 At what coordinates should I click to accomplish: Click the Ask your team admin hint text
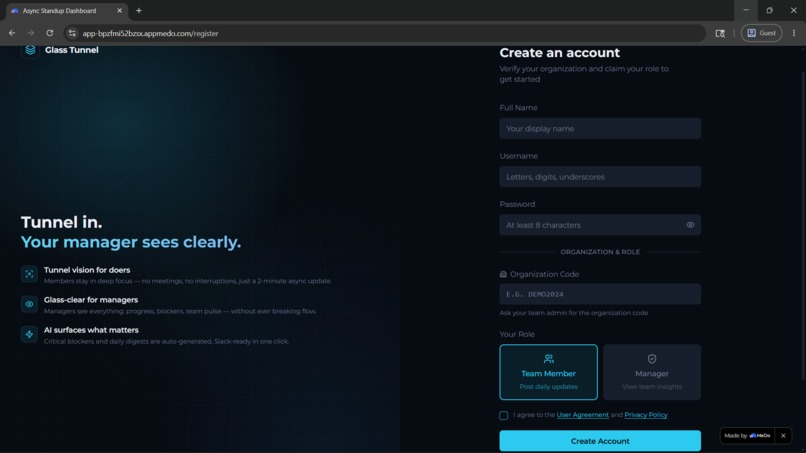(574, 313)
